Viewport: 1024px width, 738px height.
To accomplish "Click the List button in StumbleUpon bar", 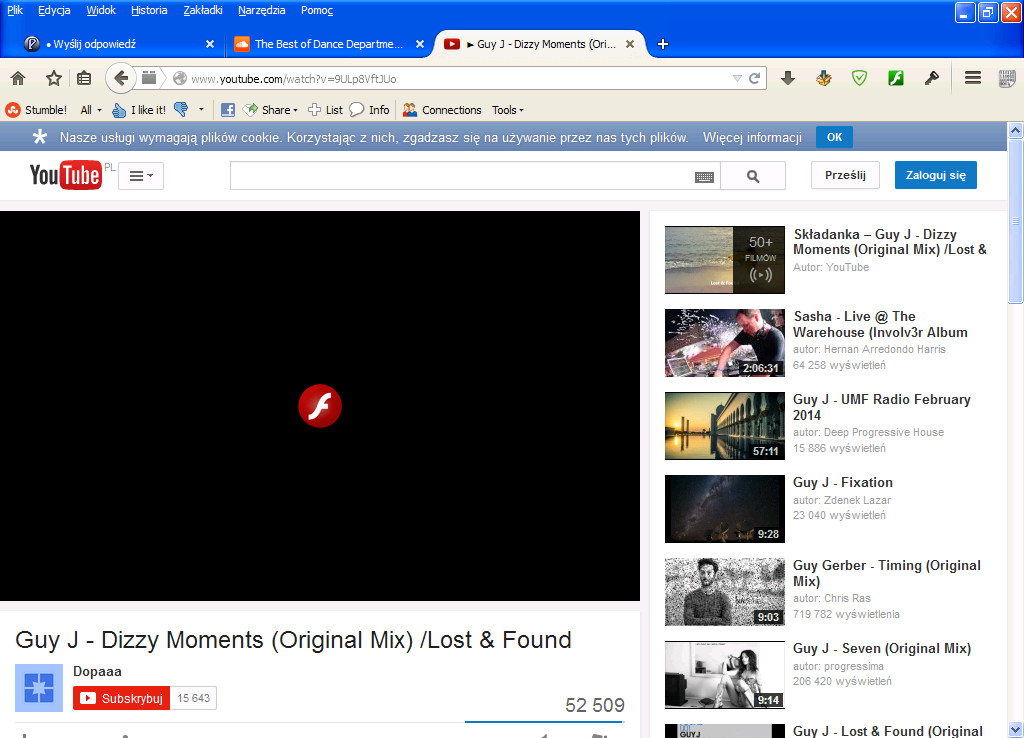I will [325, 110].
